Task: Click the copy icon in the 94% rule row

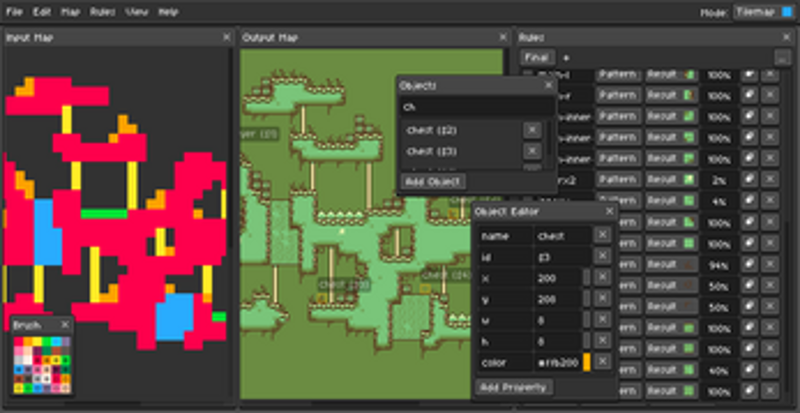Action: click(749, 264)
